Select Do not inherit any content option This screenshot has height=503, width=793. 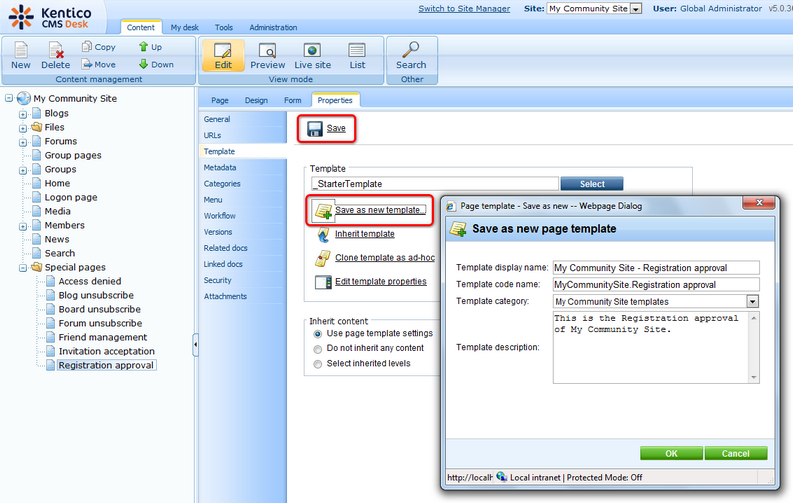(x=318, y=349)
